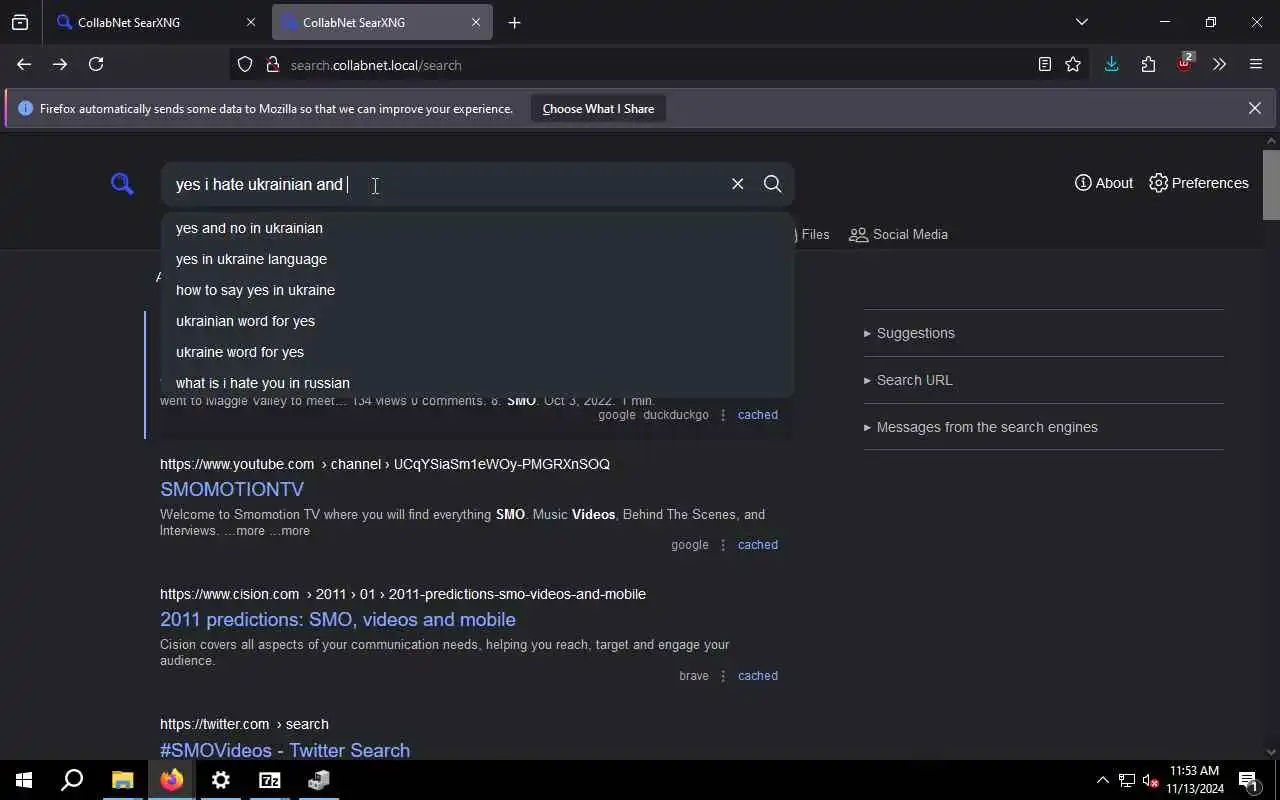This screenshot has width=1280, height=800.
Task: Clear the search query with the X icon
Action: click(737, 184)
